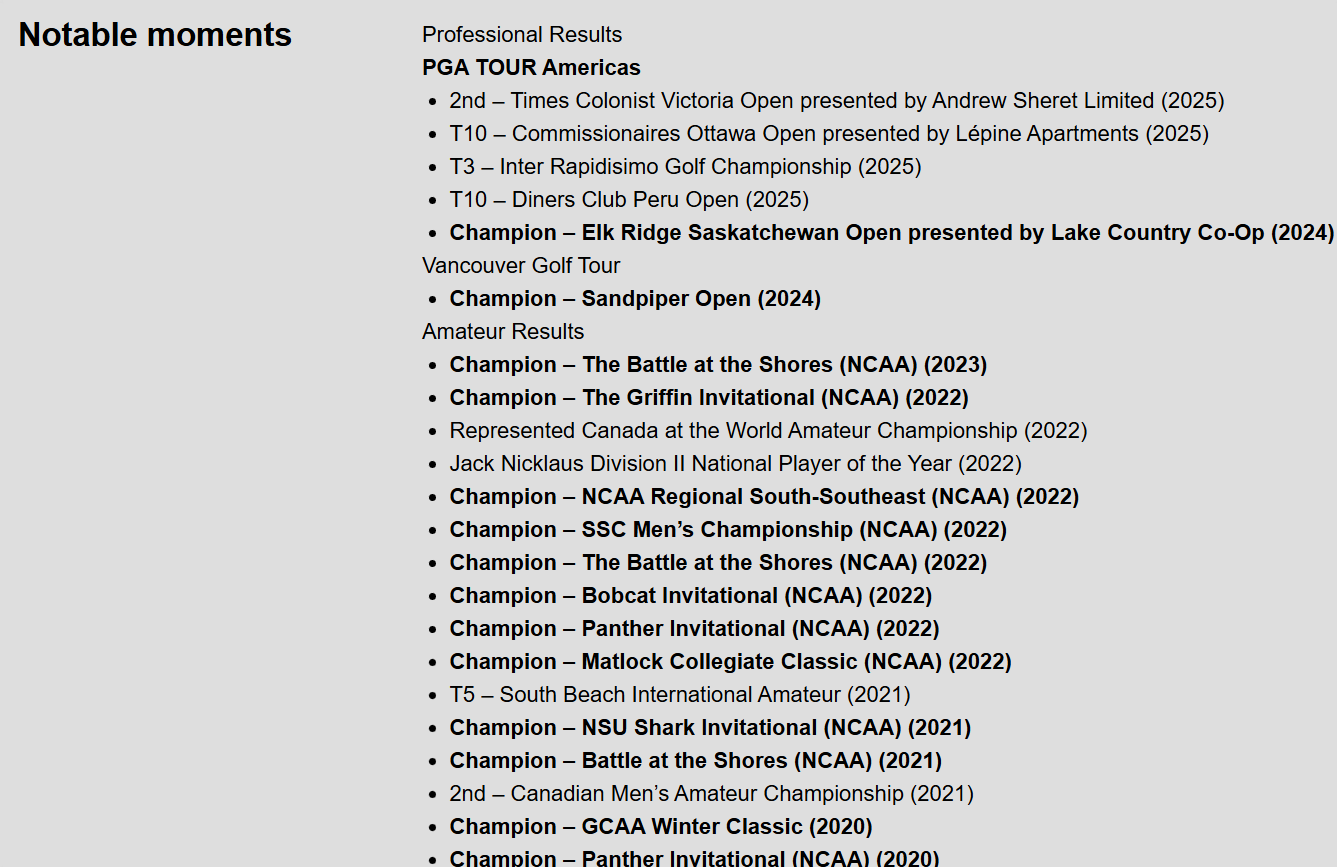Click Diners Club Peru Open entry
This screenshot has width=1337, height=867.
point(629,200)
